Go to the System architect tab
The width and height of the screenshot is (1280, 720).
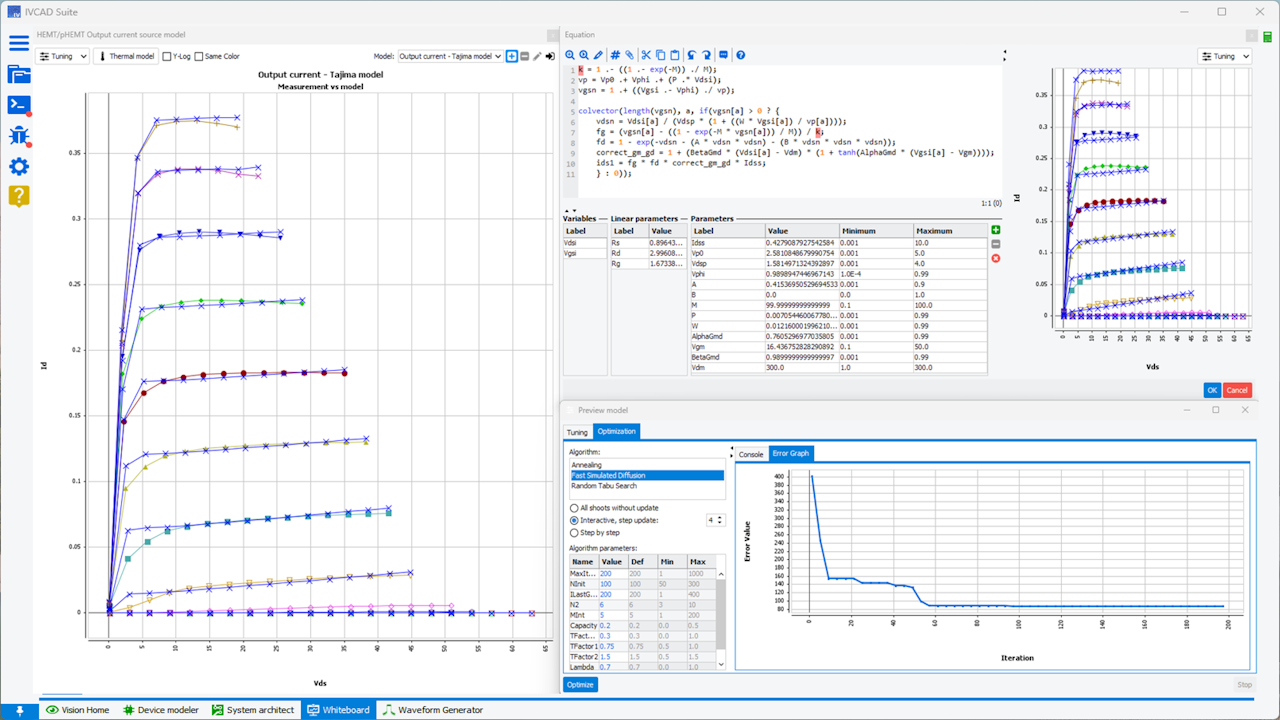point(253,710)
